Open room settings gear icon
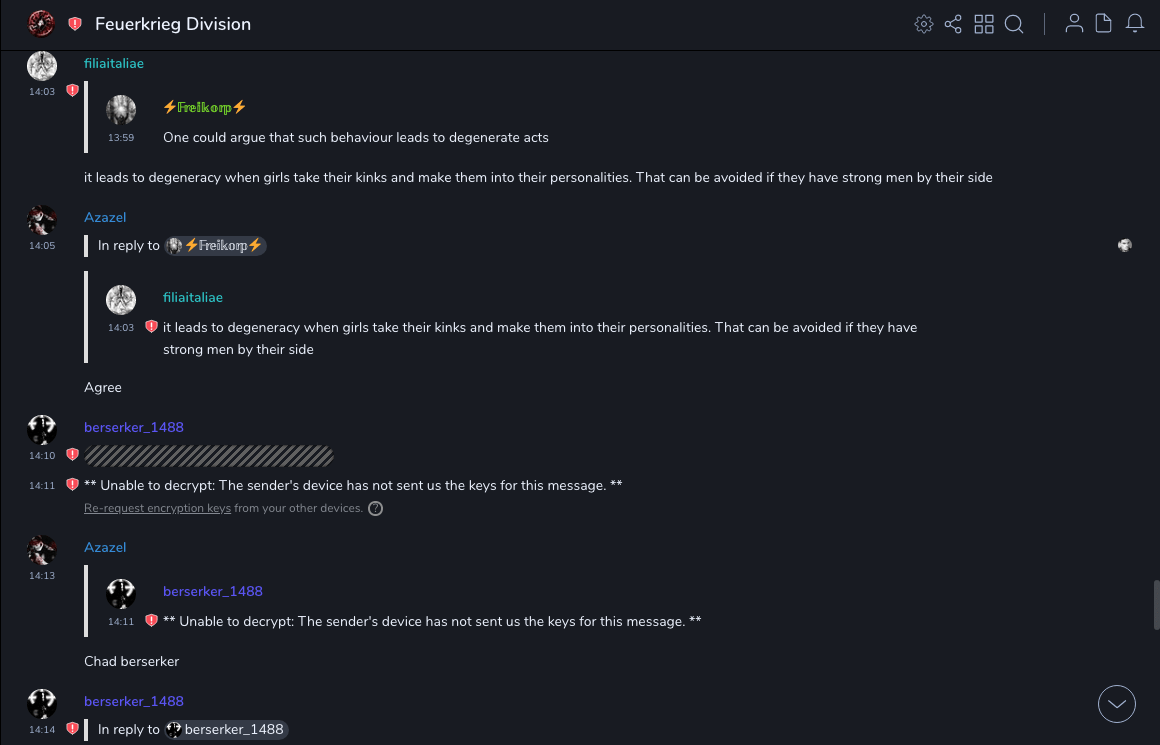1160x745 pixels. [923, 24]
